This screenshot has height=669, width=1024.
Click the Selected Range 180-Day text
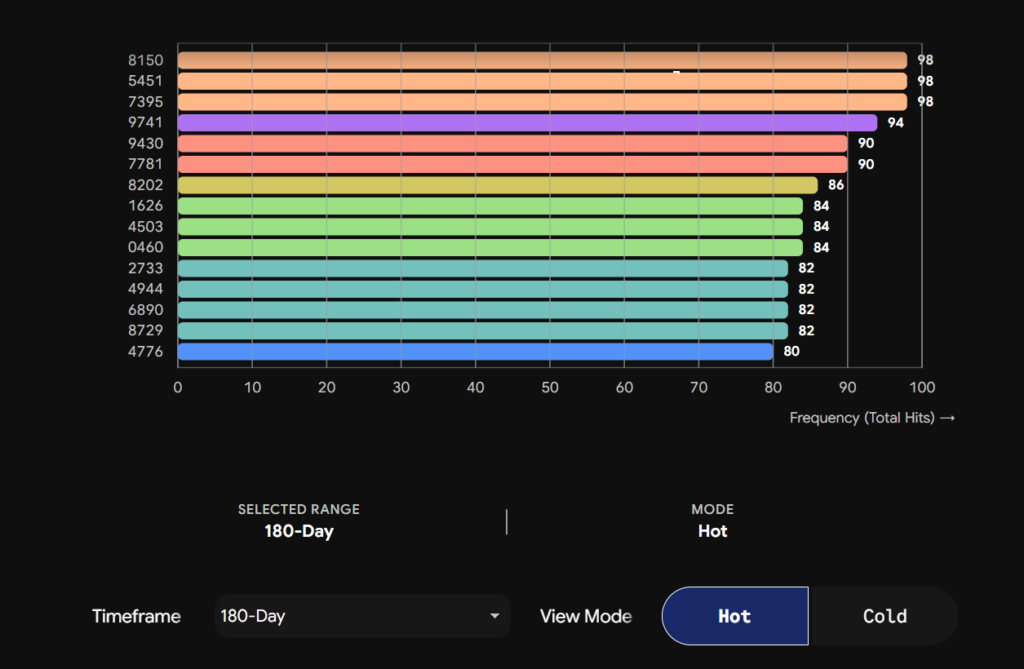pos(299,531)
